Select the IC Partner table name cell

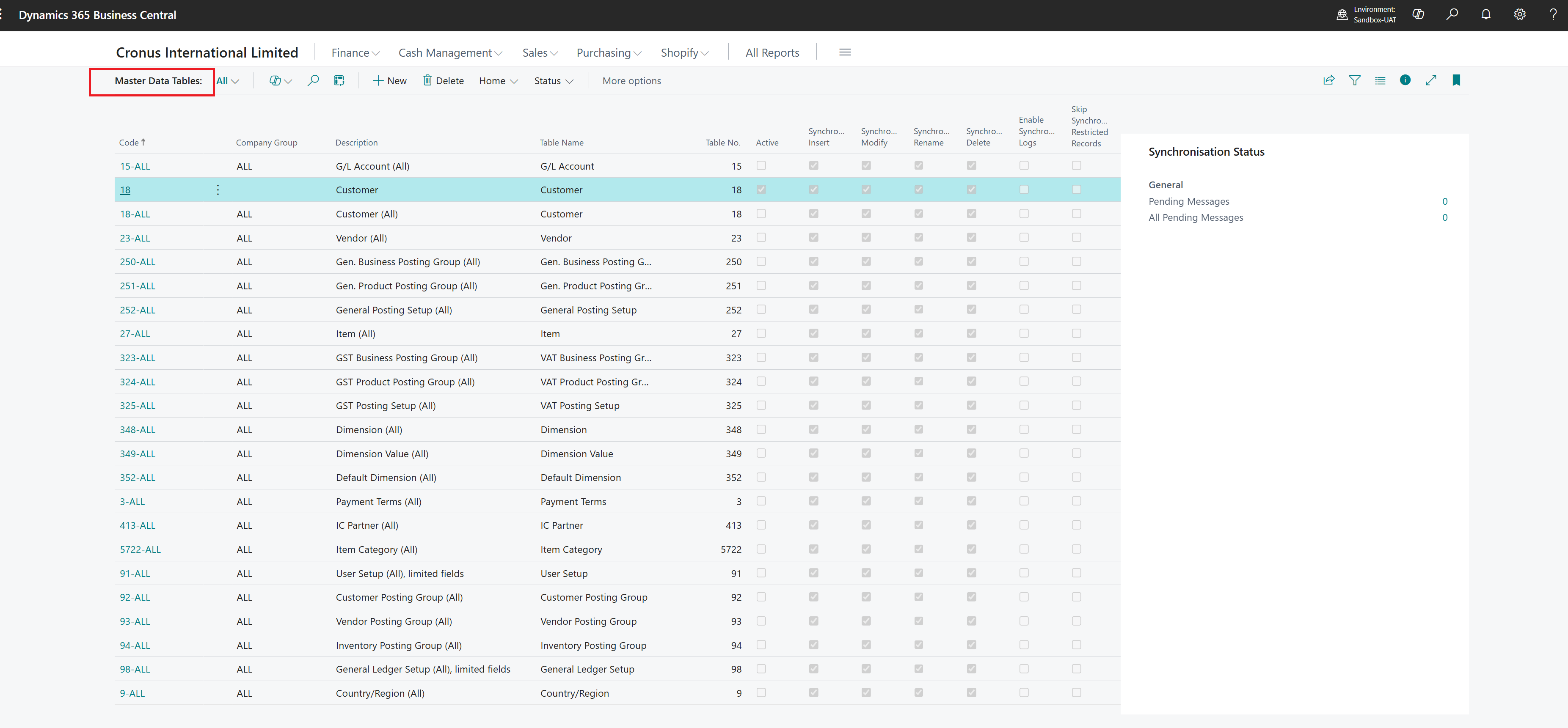pyautogui.click(x=561, y=525)
